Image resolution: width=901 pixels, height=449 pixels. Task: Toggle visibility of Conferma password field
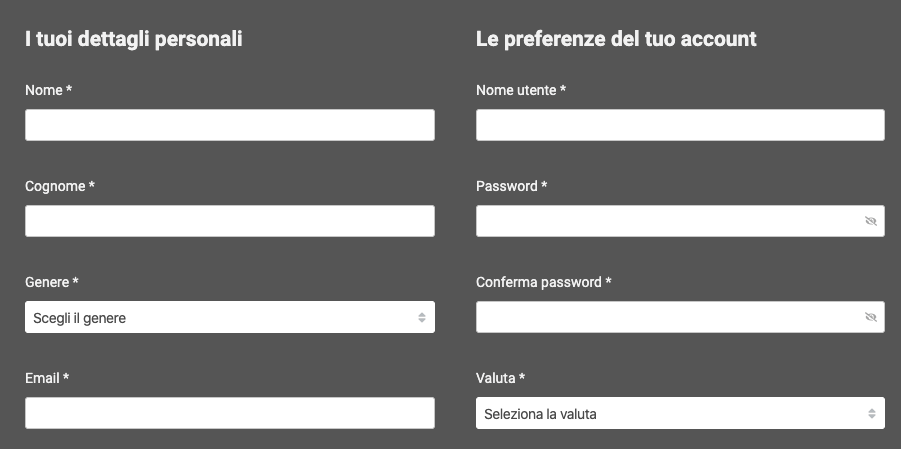pyautogui.click(x=871, y=317)
